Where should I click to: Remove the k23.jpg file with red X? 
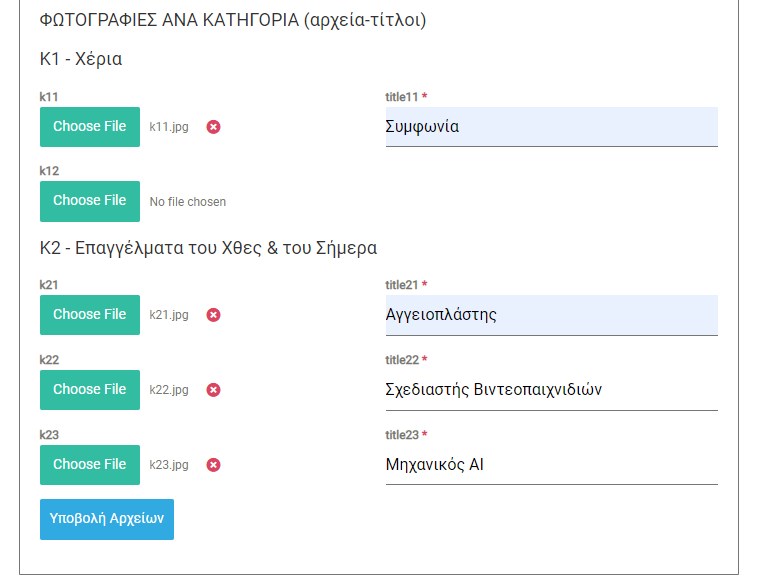click(213, 465)
